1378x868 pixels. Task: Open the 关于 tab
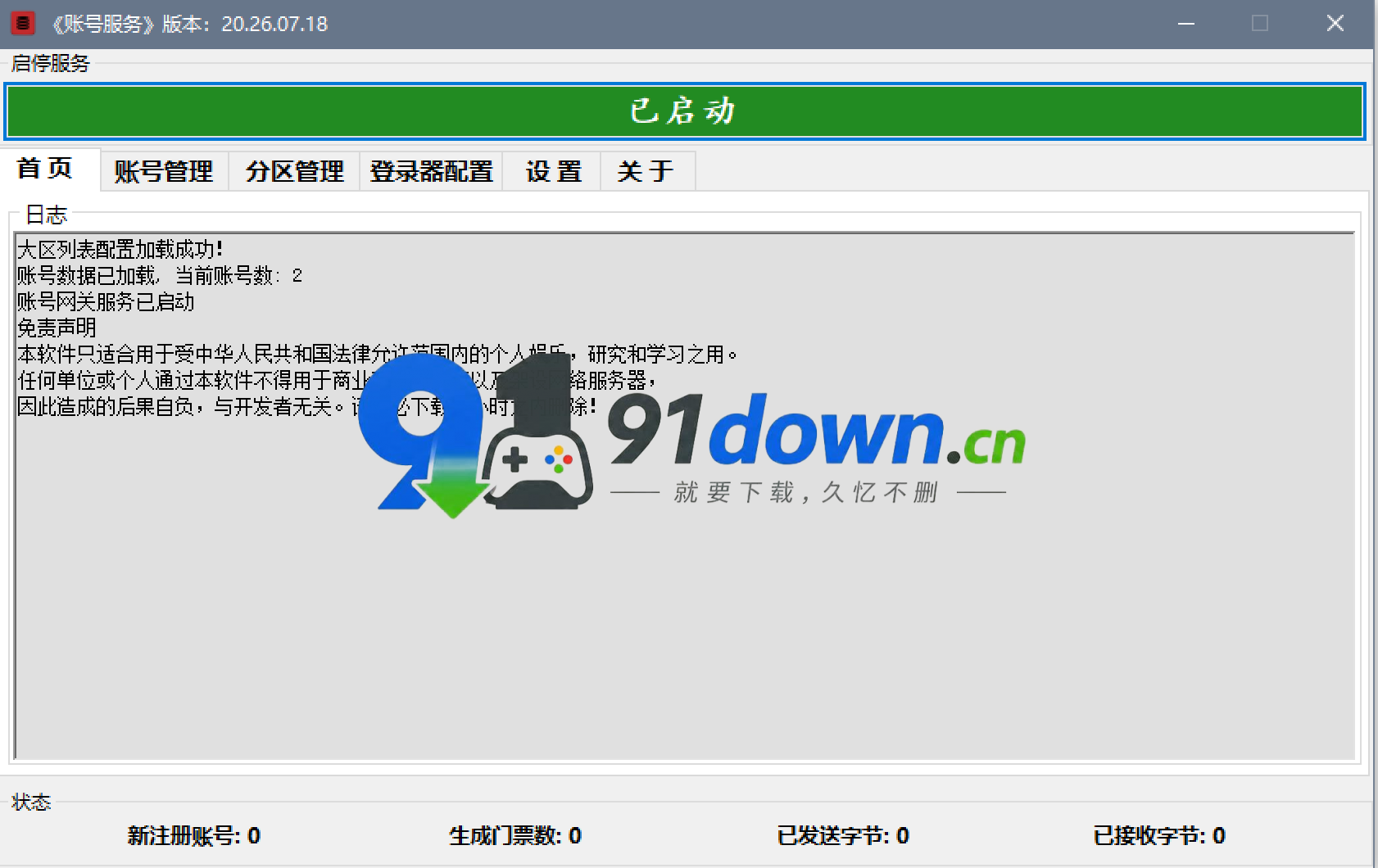(x=647, y=171)
